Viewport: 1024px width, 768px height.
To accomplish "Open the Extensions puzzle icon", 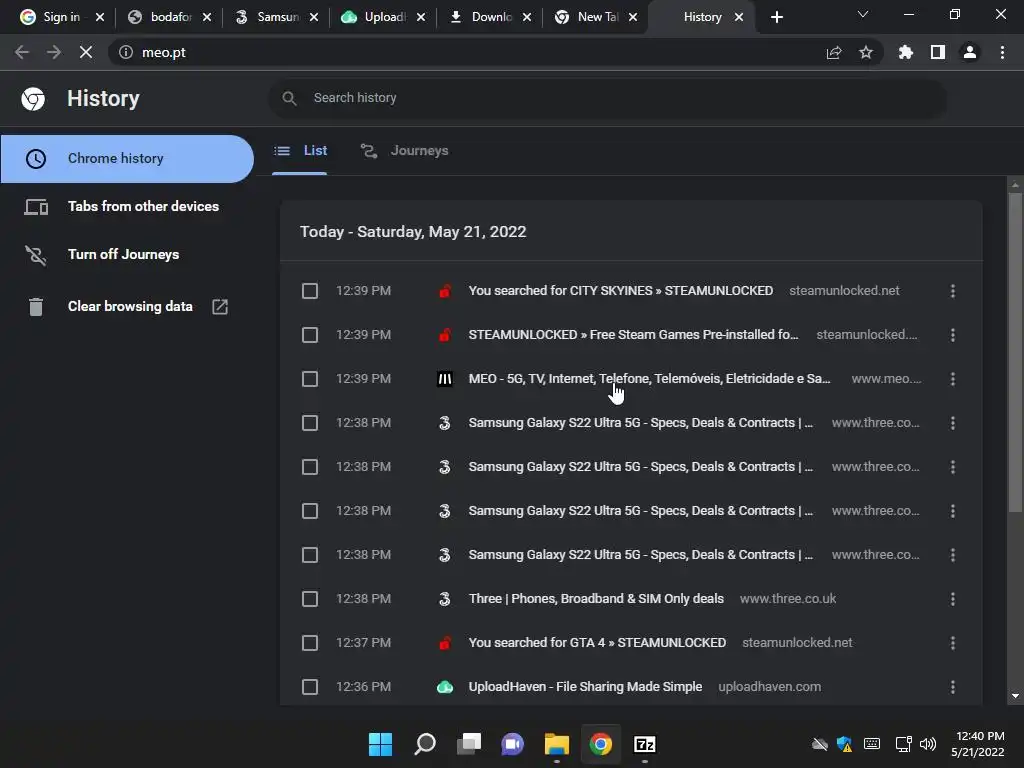I will tap(906, 52).
